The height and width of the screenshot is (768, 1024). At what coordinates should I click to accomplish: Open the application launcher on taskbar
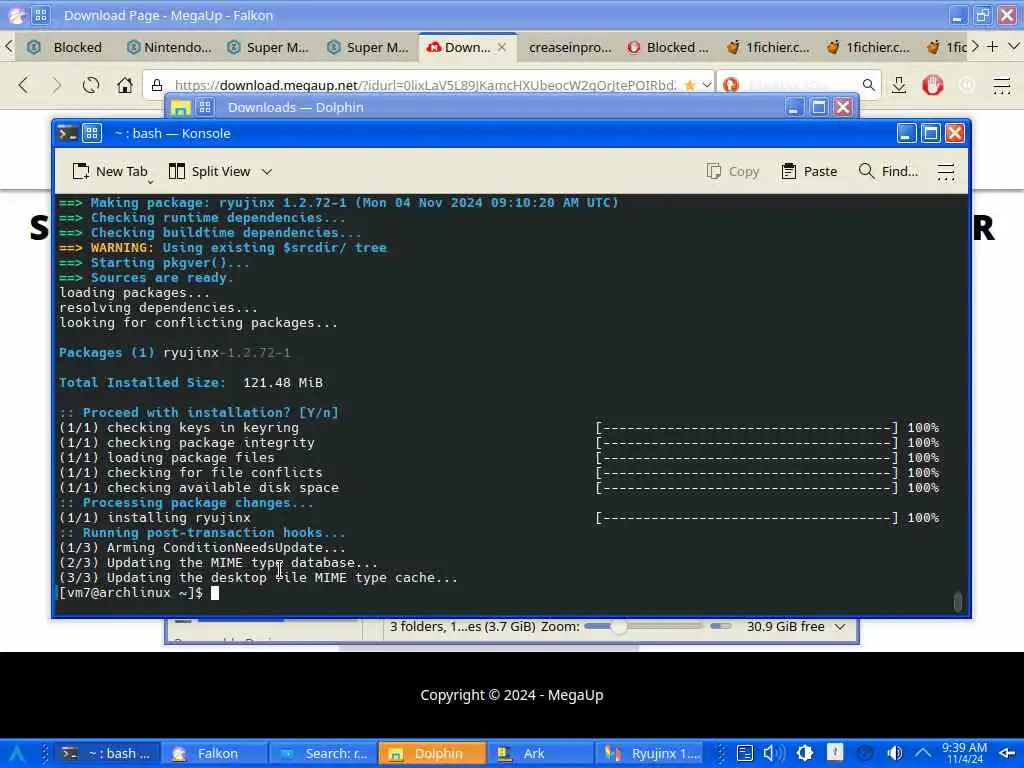[16, 754]
